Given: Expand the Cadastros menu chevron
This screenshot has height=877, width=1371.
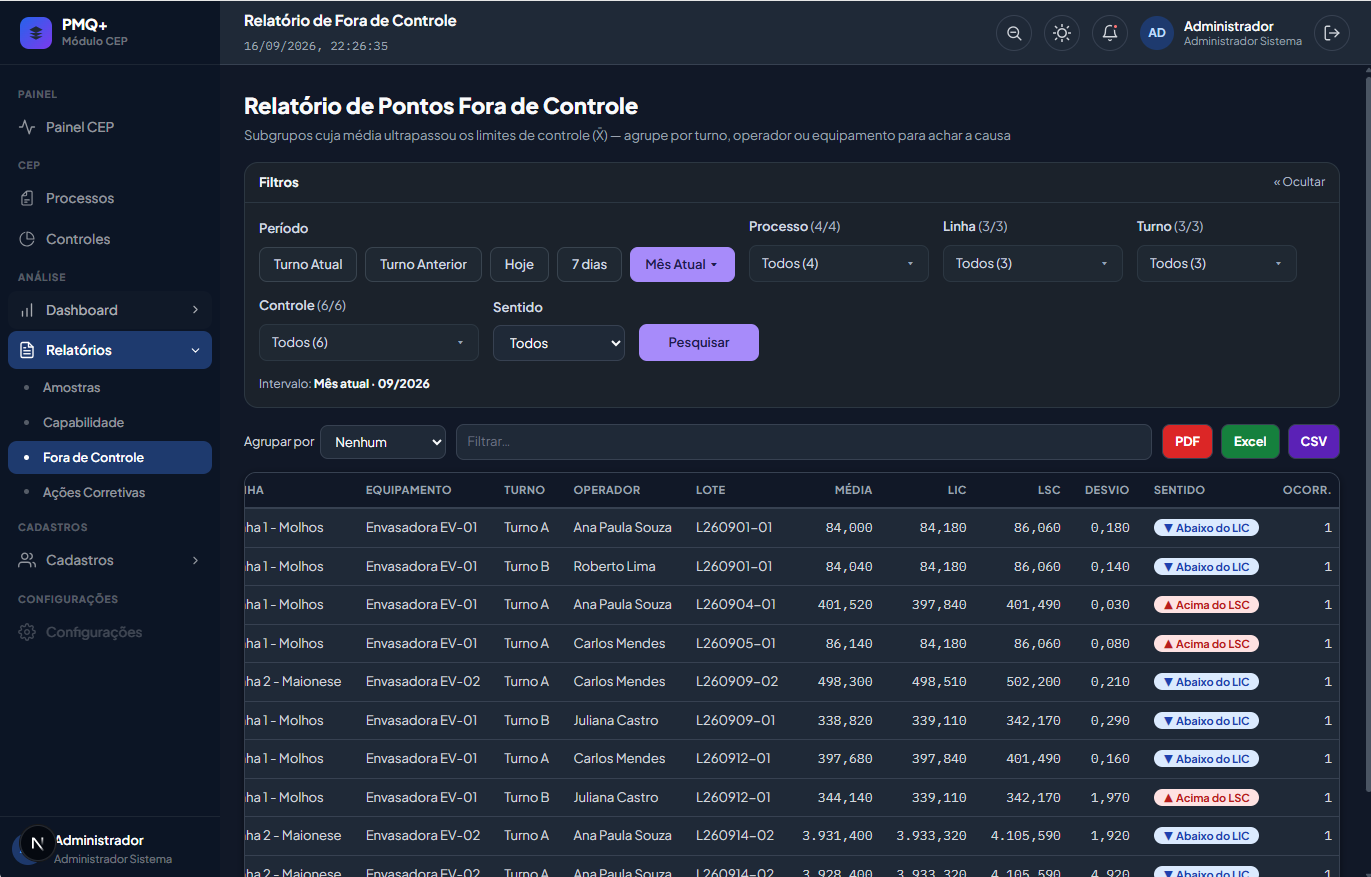Looking at the screenshot, I should [x=195, y=560].
